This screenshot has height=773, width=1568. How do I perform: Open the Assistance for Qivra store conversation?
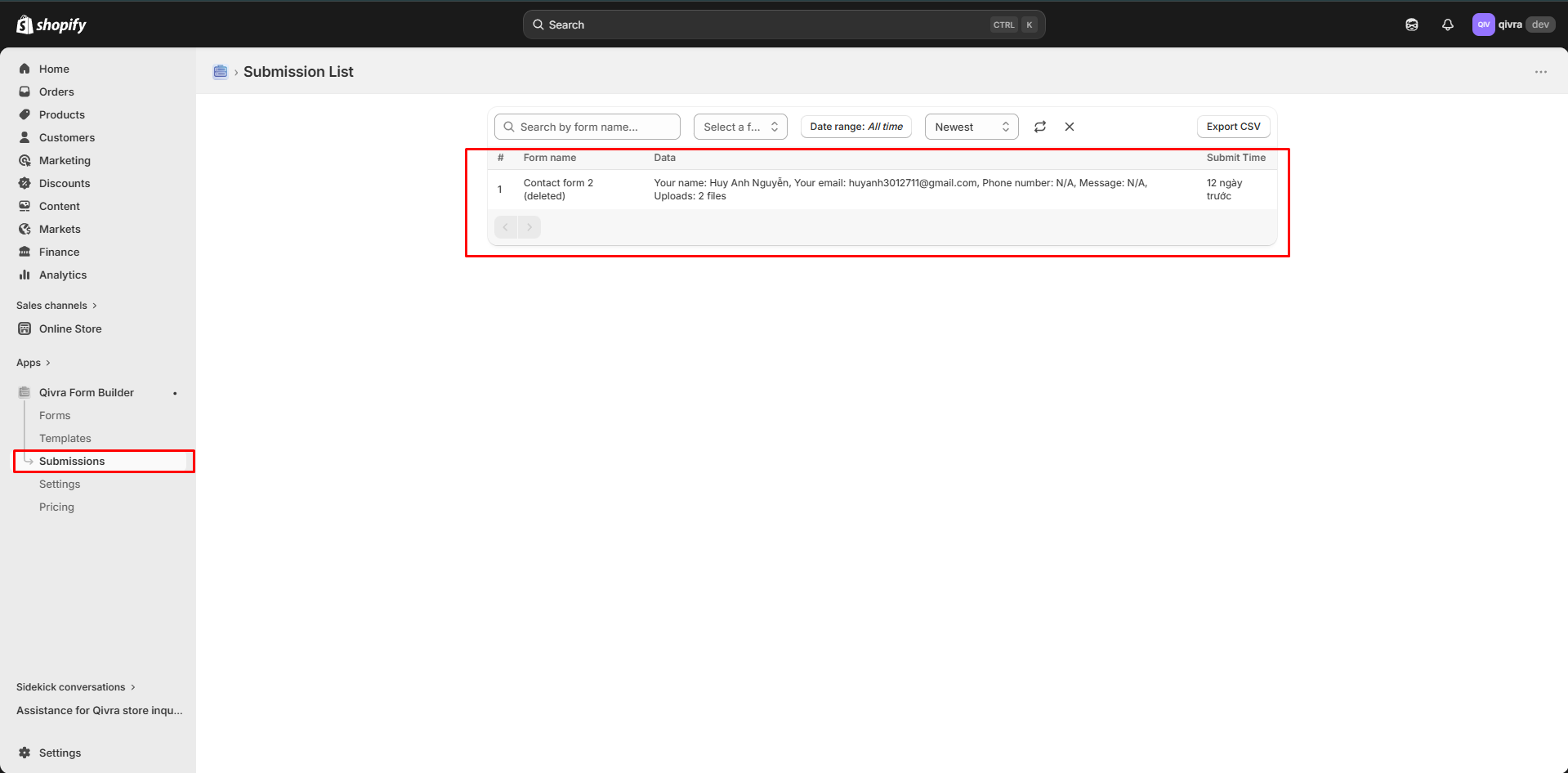click(100, 710)
